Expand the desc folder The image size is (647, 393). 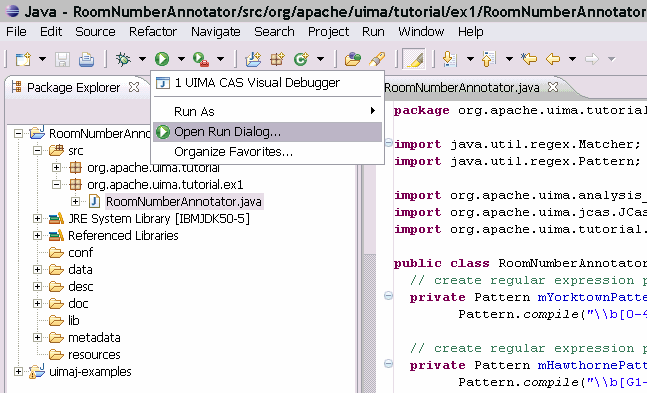pyautogui.click(x=37, y=286)
